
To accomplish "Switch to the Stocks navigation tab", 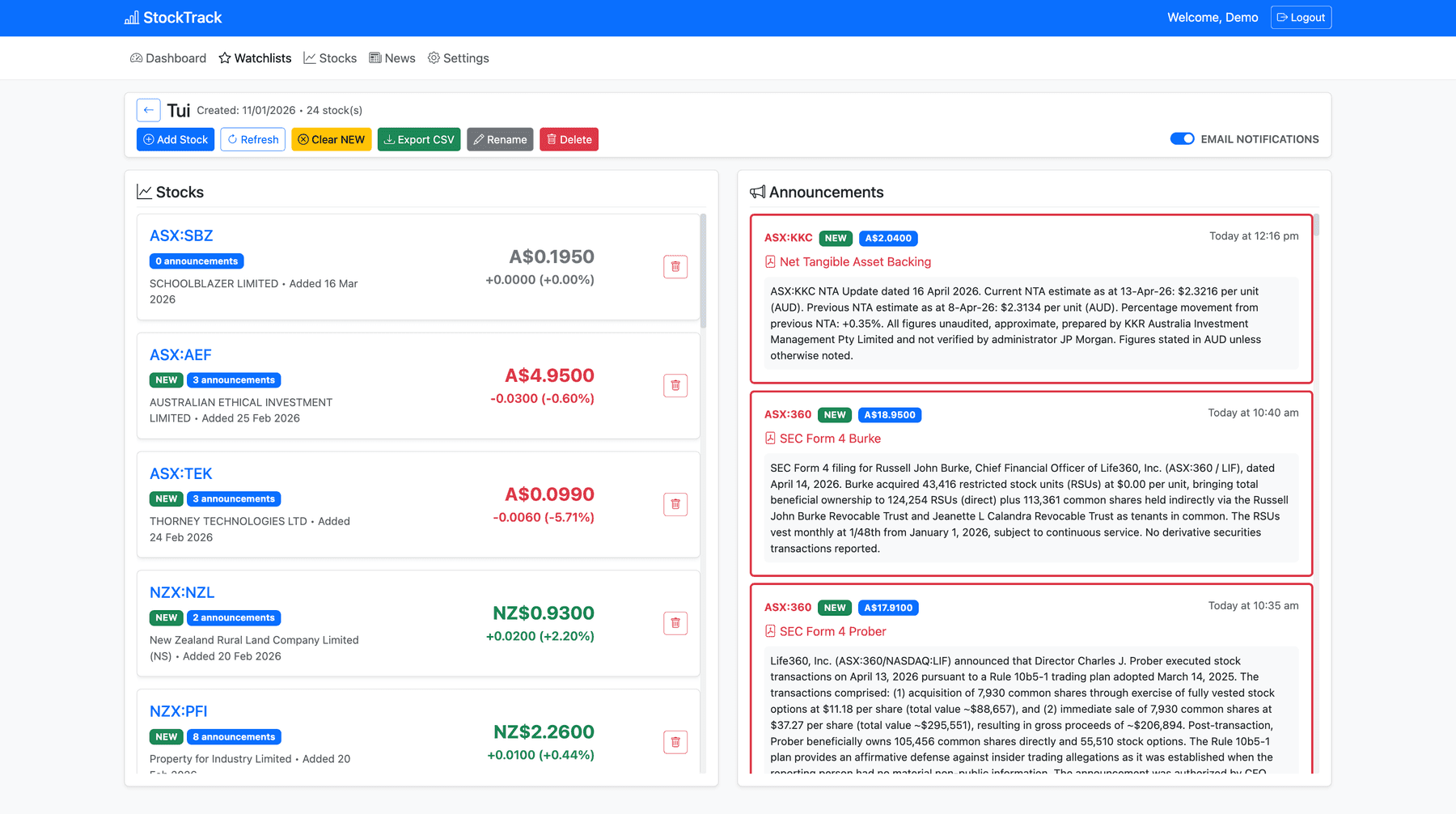I will (330, 58).
